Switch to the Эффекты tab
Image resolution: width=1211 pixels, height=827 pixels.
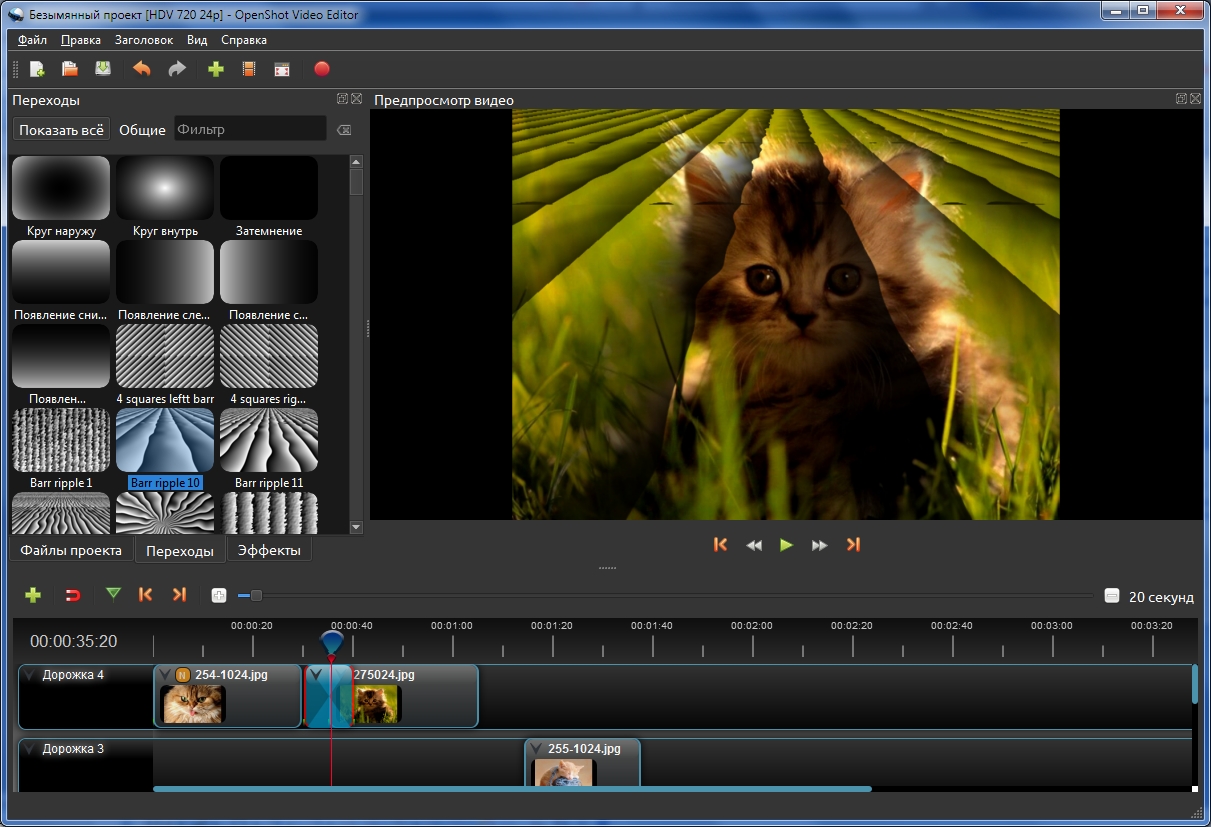[269, 550]
